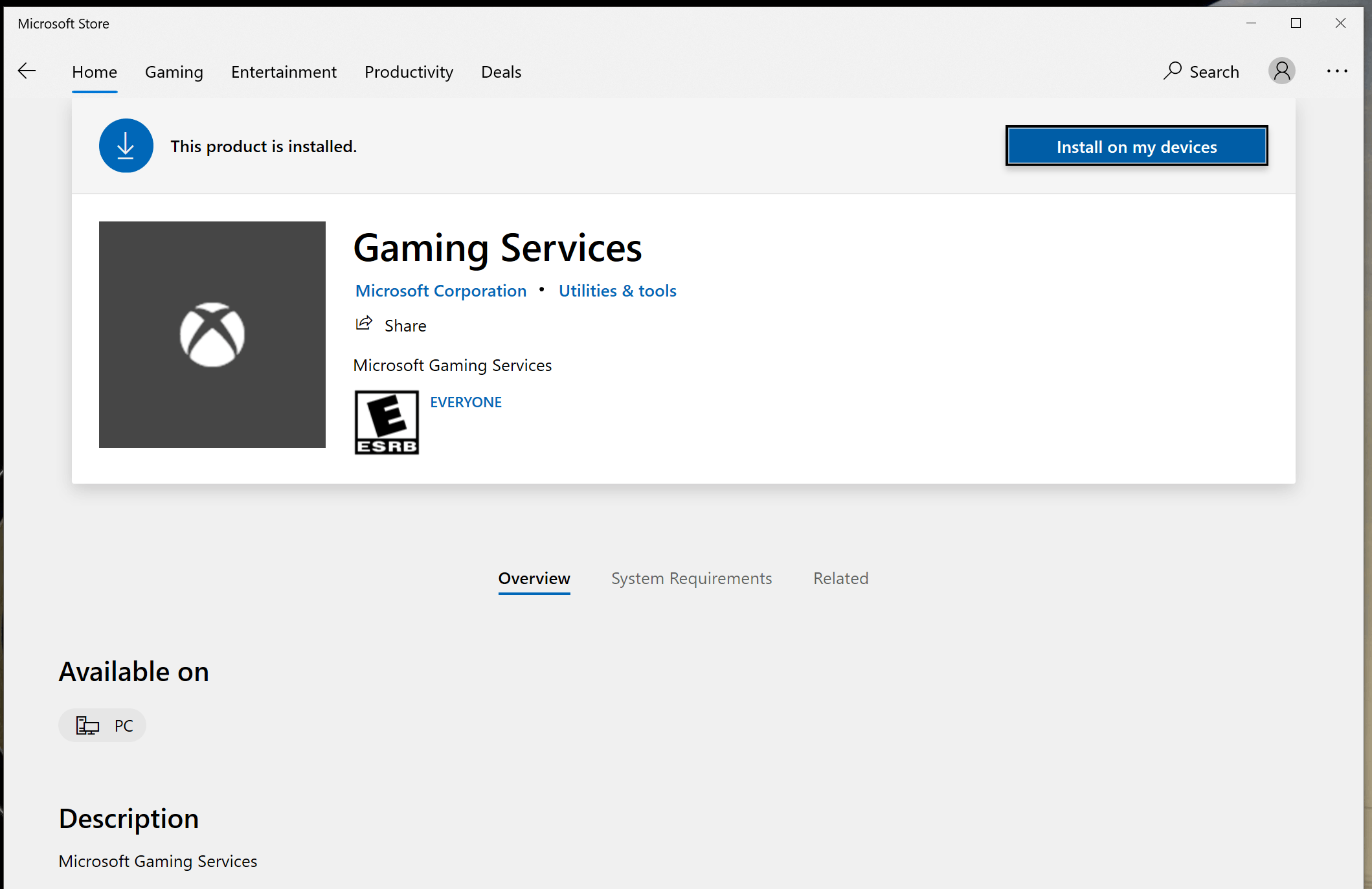This screenshot has width=1372, height=889.
Task: Switch to the Home tab
Action: click(95, 72)
